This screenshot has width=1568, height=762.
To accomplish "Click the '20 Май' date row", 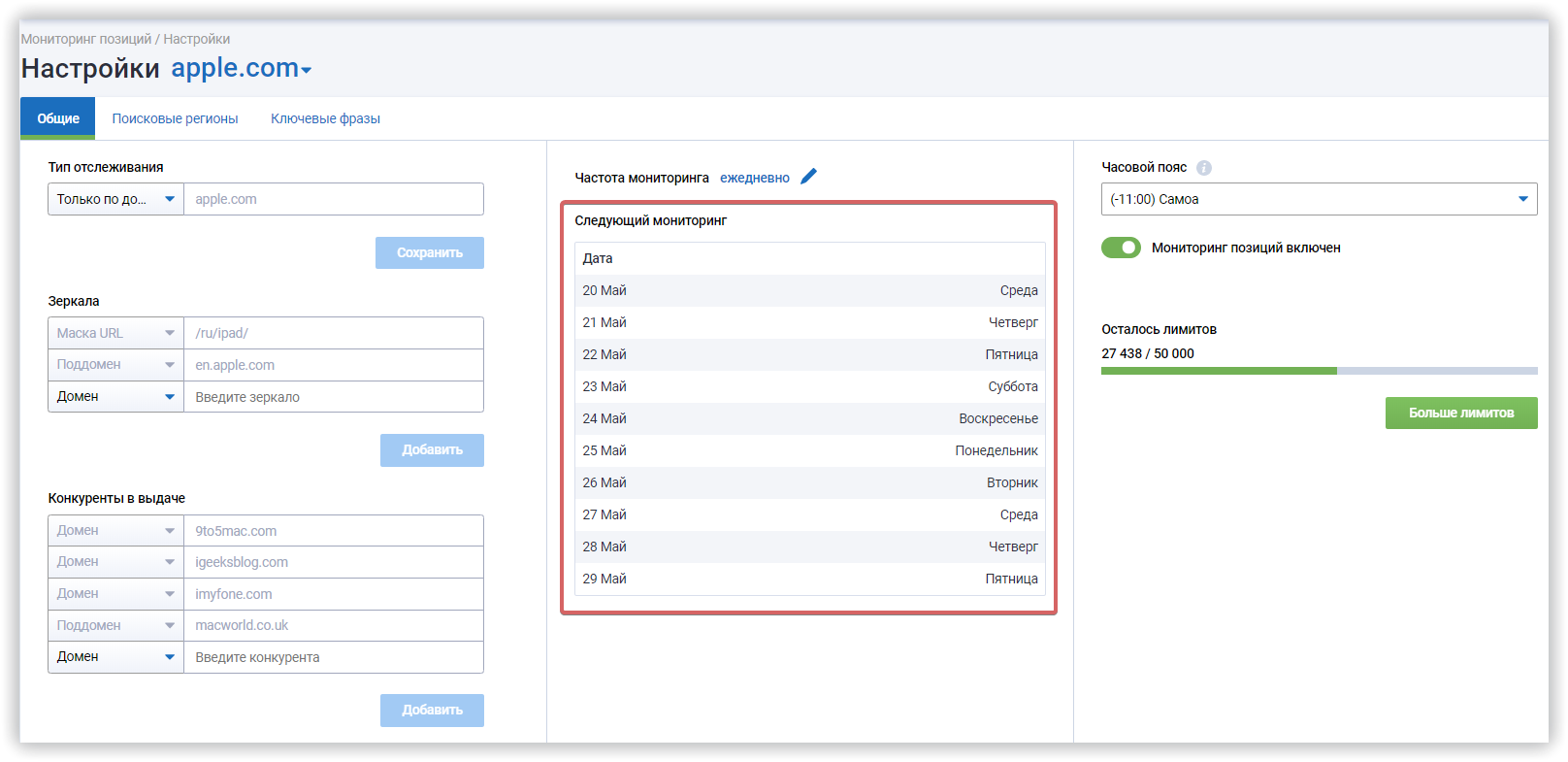I will 810,290.
